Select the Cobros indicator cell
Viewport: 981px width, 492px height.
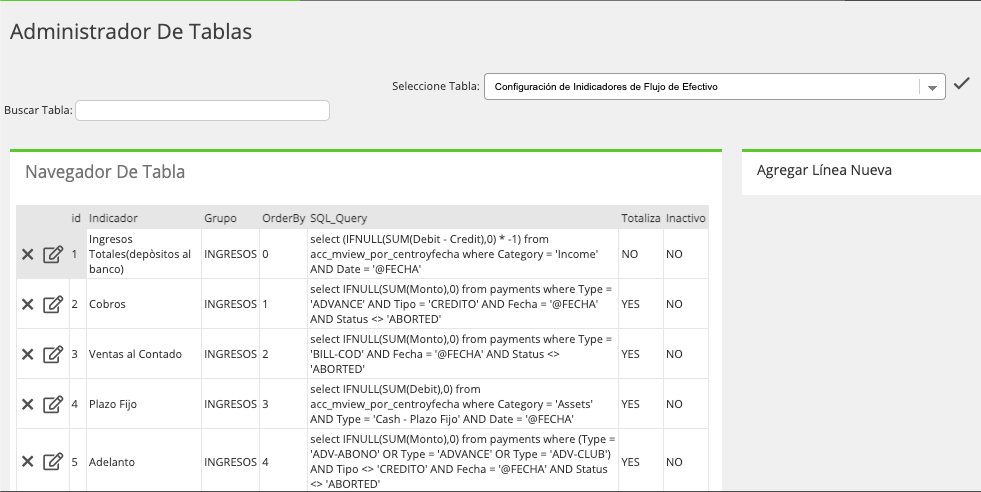pyautogui.click(x=144, y=304)
